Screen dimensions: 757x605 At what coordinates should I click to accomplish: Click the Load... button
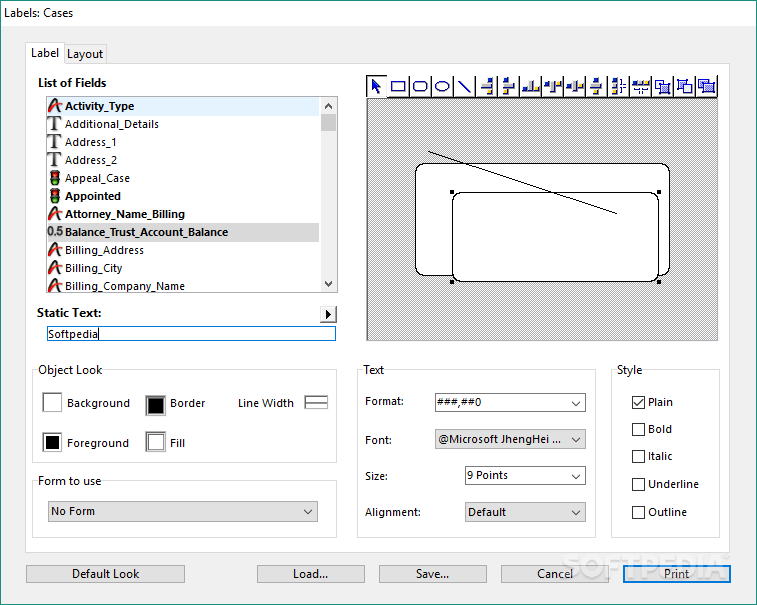[x=310, y=574]
